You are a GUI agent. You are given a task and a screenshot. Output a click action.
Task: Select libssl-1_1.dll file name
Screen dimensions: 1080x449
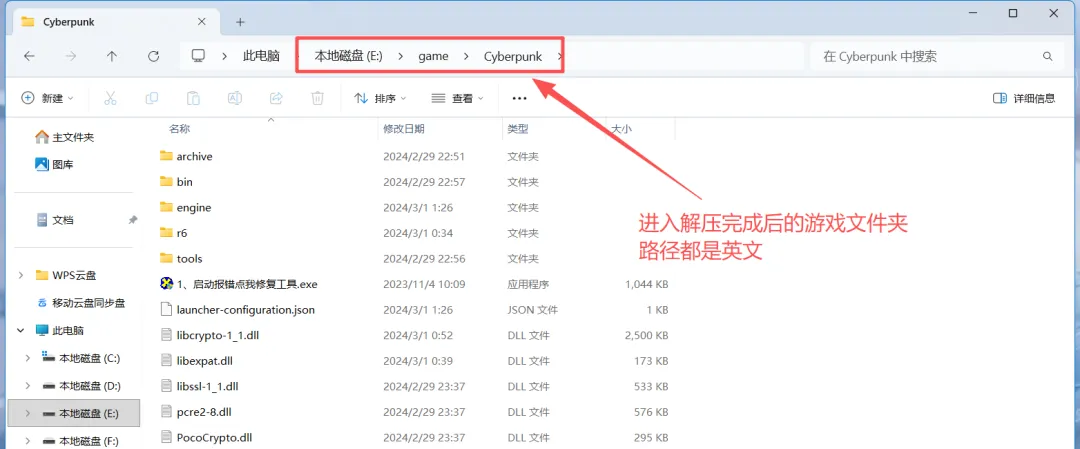click(x=207, y=386)
